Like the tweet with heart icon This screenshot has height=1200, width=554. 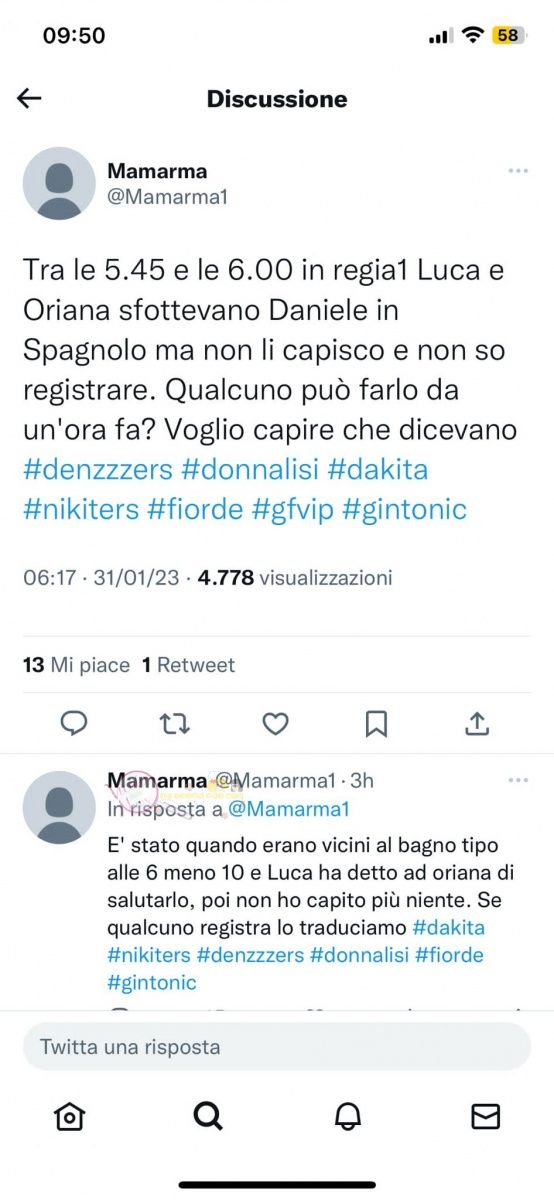pyautogui.click(x=275, y=724)
